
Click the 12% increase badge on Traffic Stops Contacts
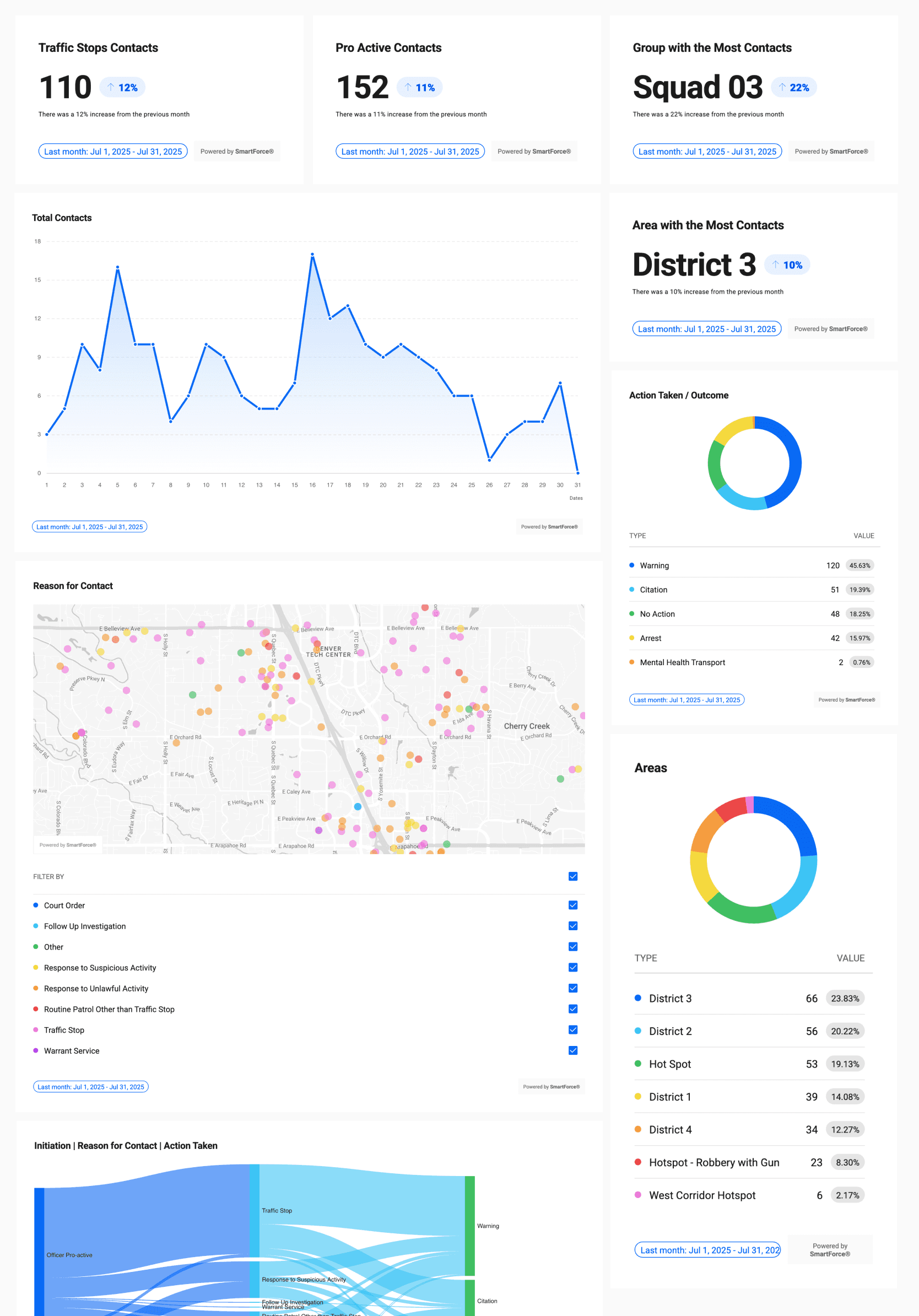[123, 87]
